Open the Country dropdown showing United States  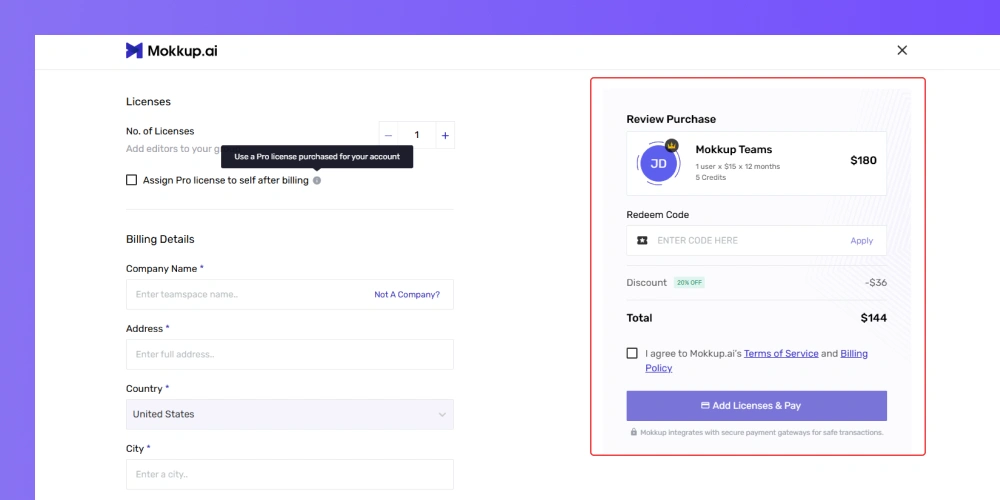290,415
